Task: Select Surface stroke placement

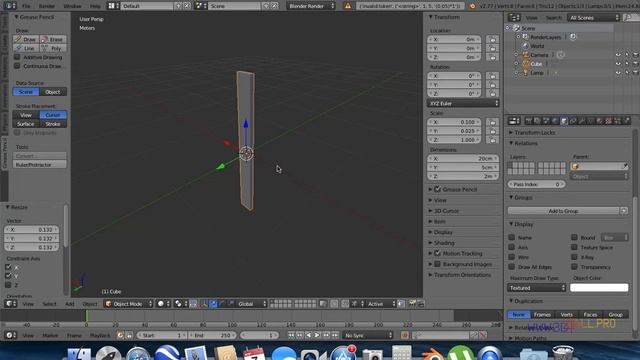Action: [x=26, y=124]
